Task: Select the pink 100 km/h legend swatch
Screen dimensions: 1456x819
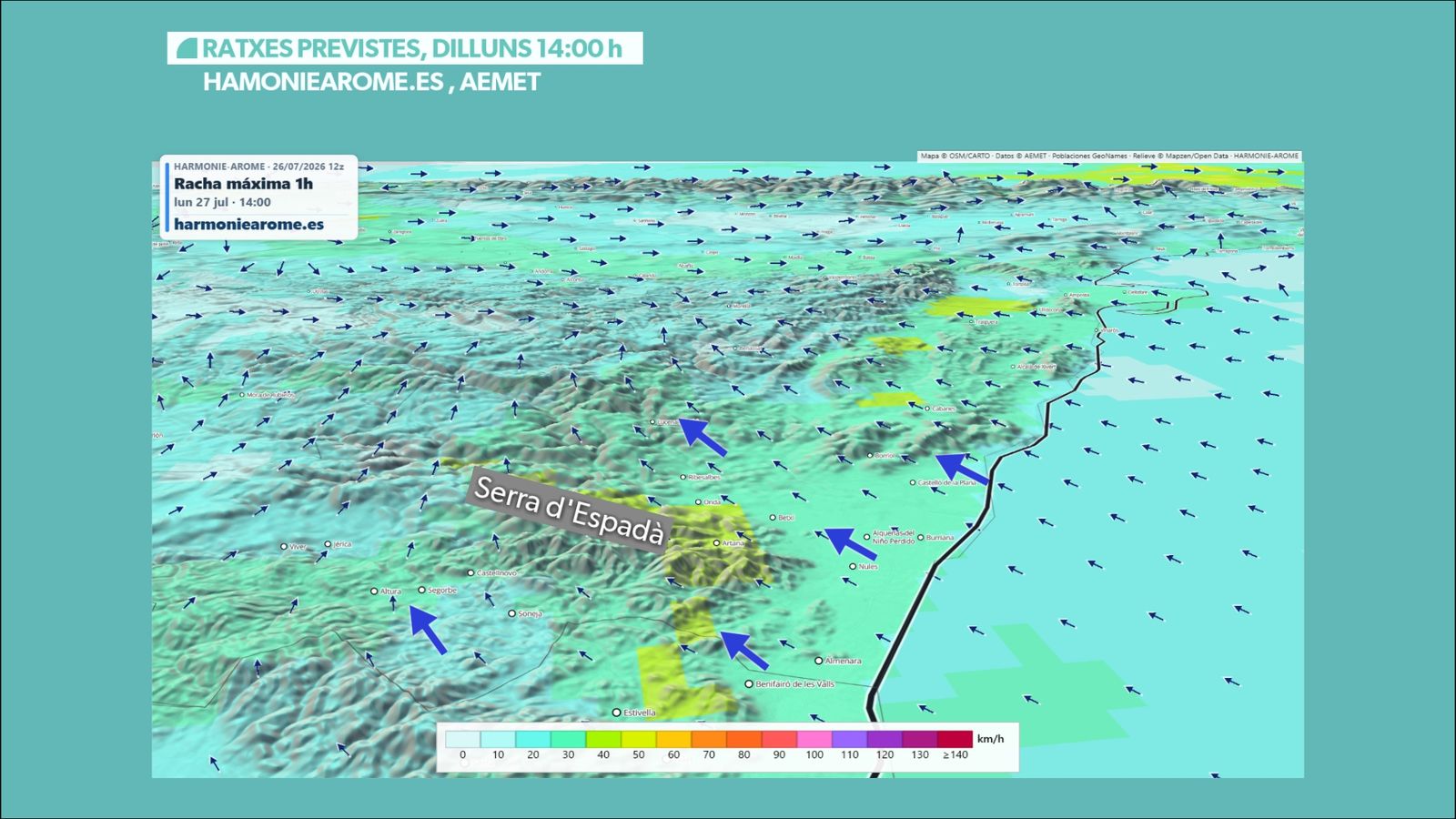Action: 814,739
